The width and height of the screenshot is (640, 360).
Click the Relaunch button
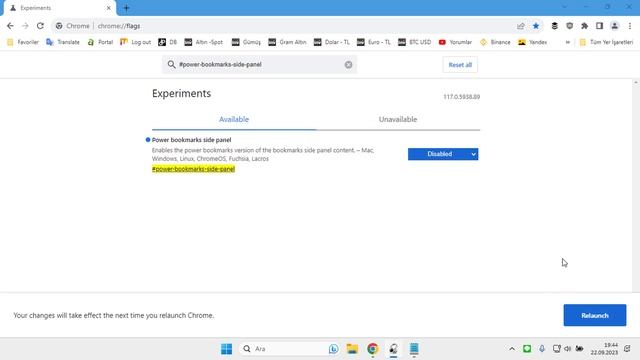pyautogui.click(x=595, y=315)
